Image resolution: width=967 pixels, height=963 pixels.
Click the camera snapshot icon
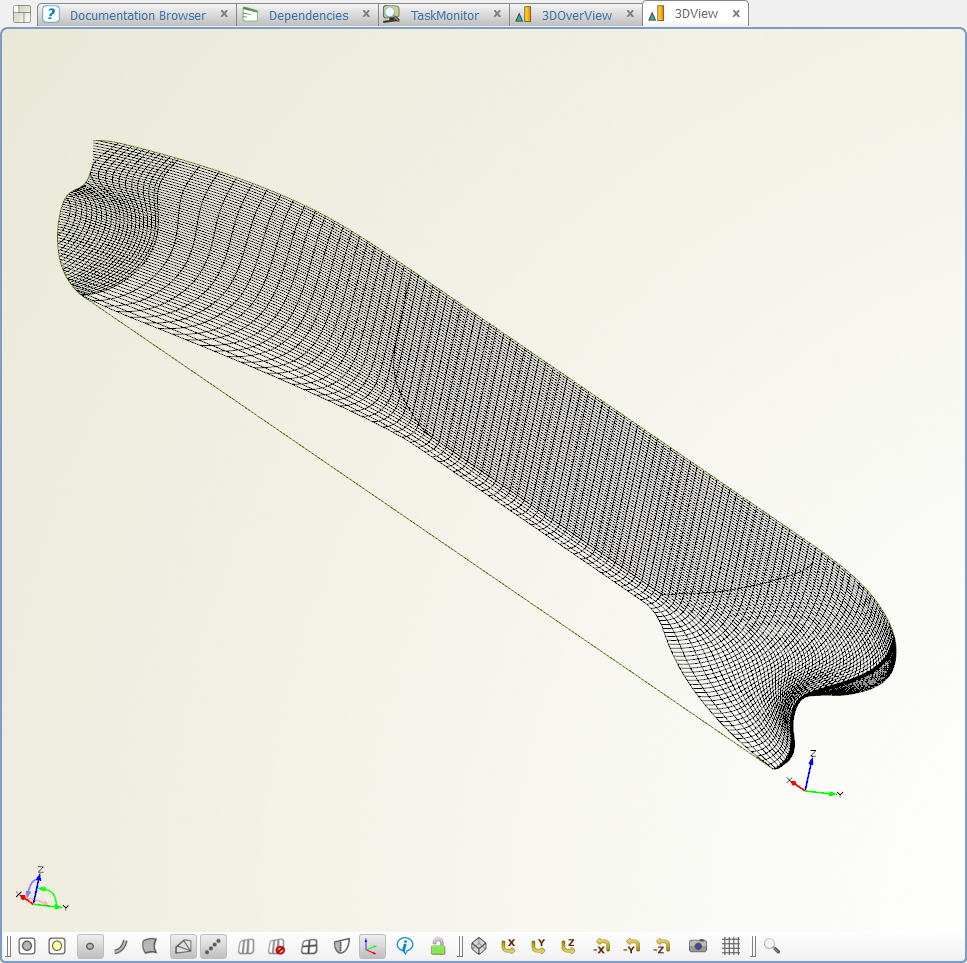pos(697,946)
